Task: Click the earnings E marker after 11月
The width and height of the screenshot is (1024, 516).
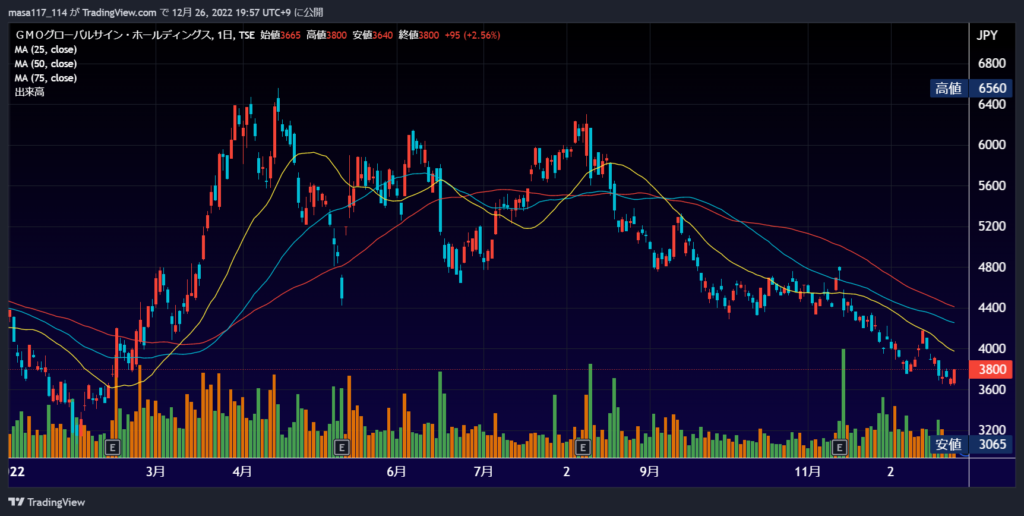Action: pos(840,447)
